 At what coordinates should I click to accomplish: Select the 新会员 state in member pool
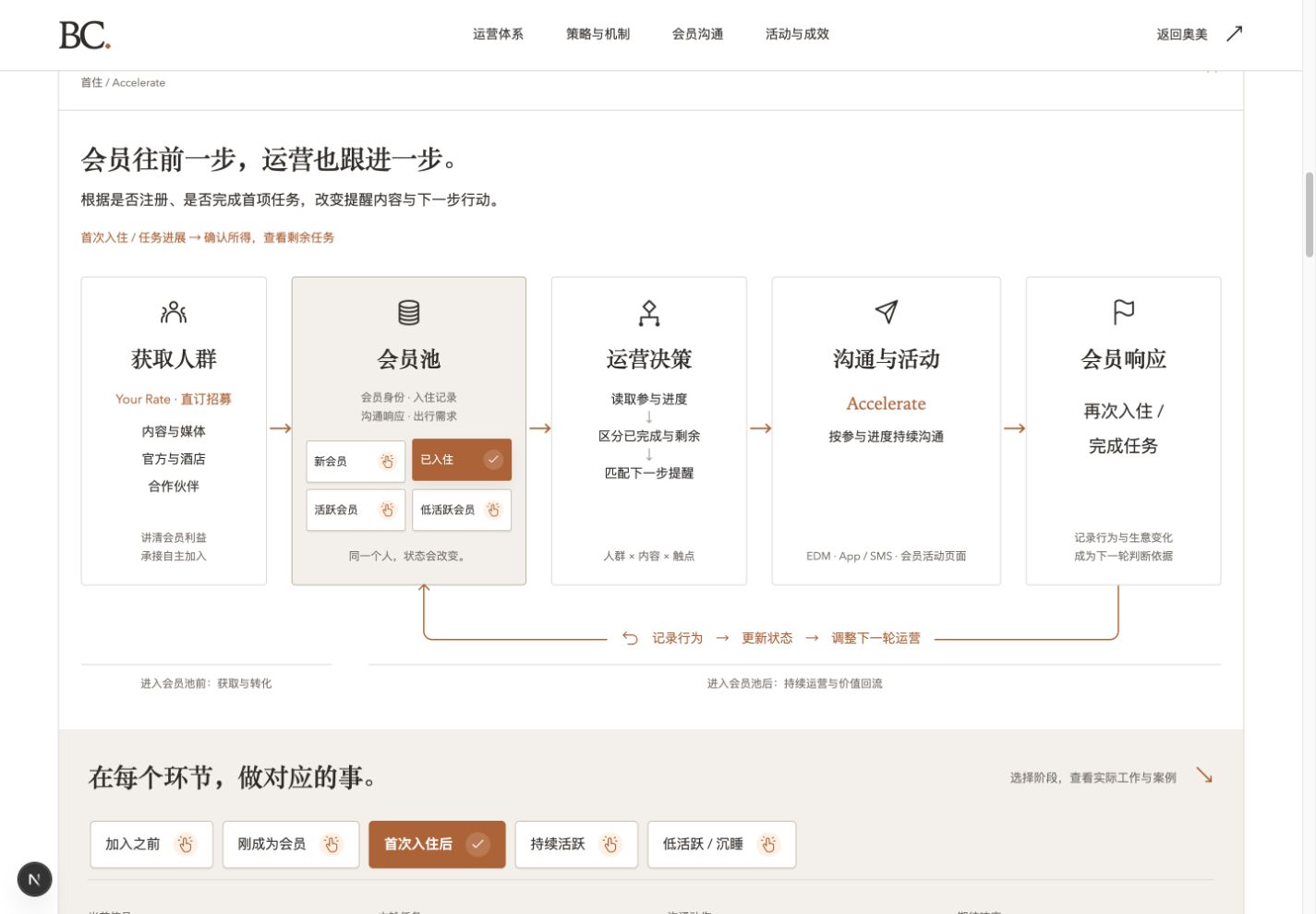(356, 460)
